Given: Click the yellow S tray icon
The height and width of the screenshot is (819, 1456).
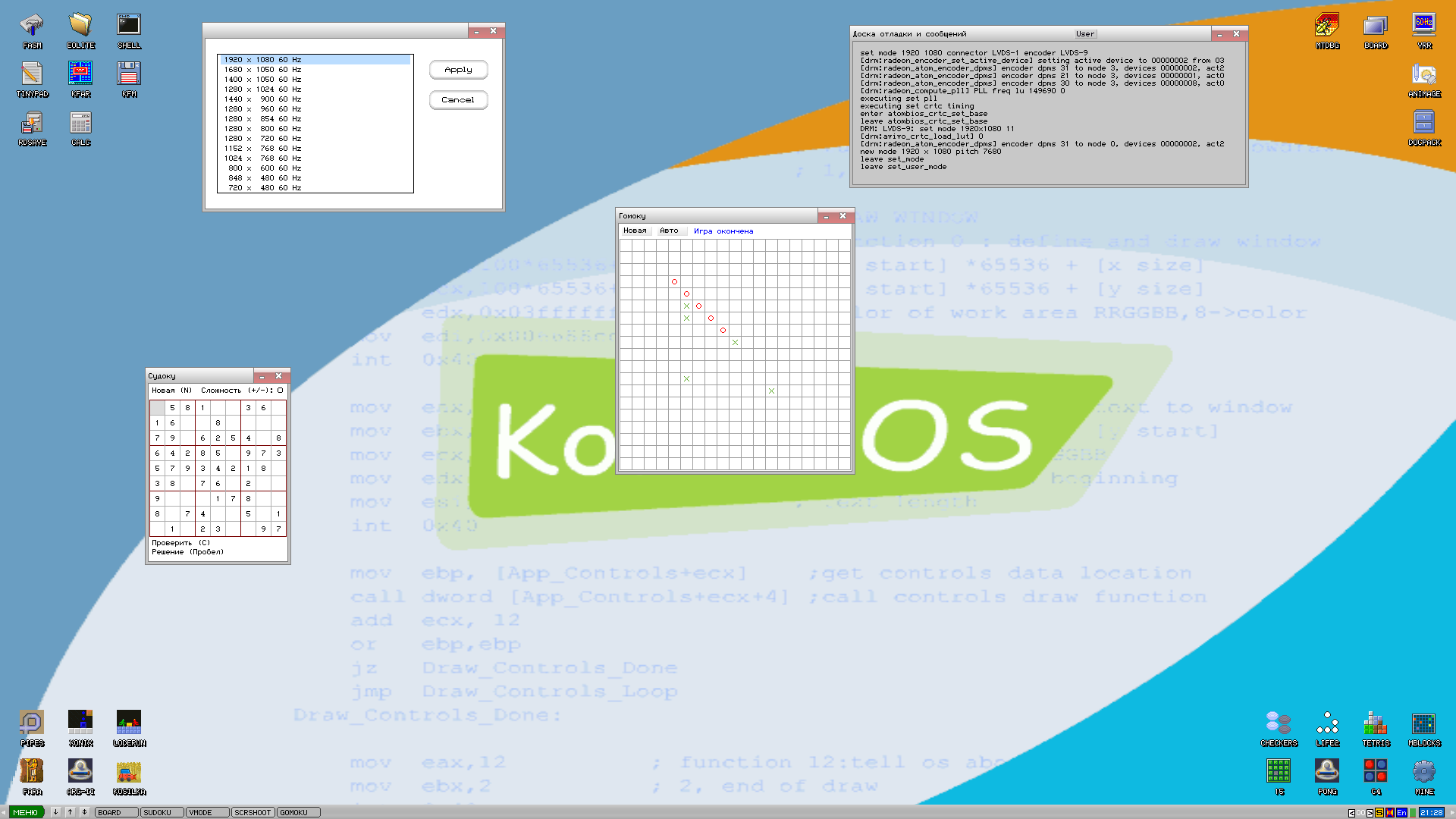Looking at the screenshot, I should click(x=1379, y=813).
